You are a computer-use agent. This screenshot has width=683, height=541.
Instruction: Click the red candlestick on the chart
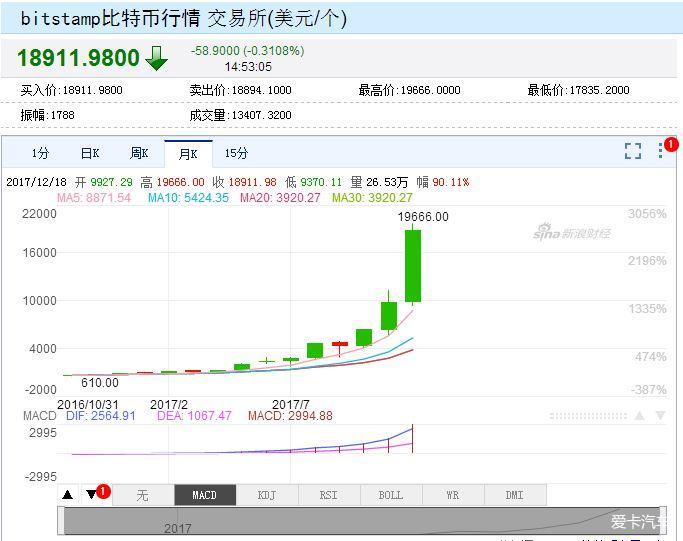[340, 344]
